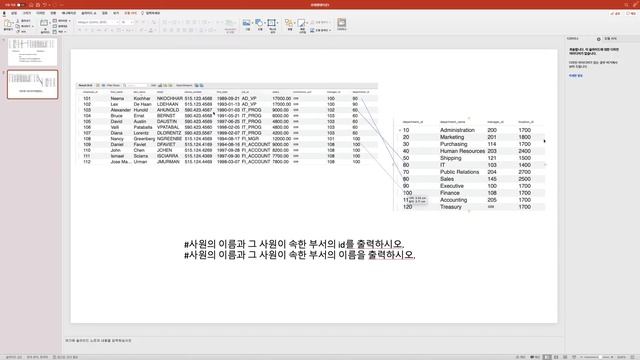
Task: Open the Comments icon at top right
Action: [x=632, y=13]
